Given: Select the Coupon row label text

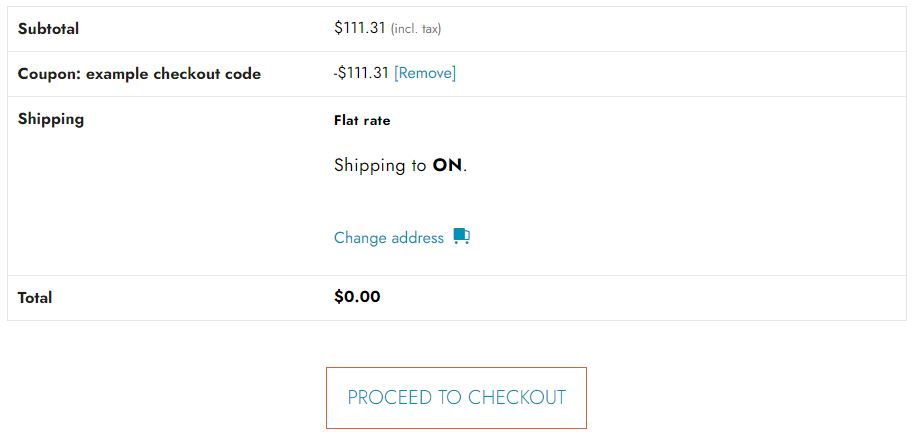Looking at the screenshot, I should point(139,74).
